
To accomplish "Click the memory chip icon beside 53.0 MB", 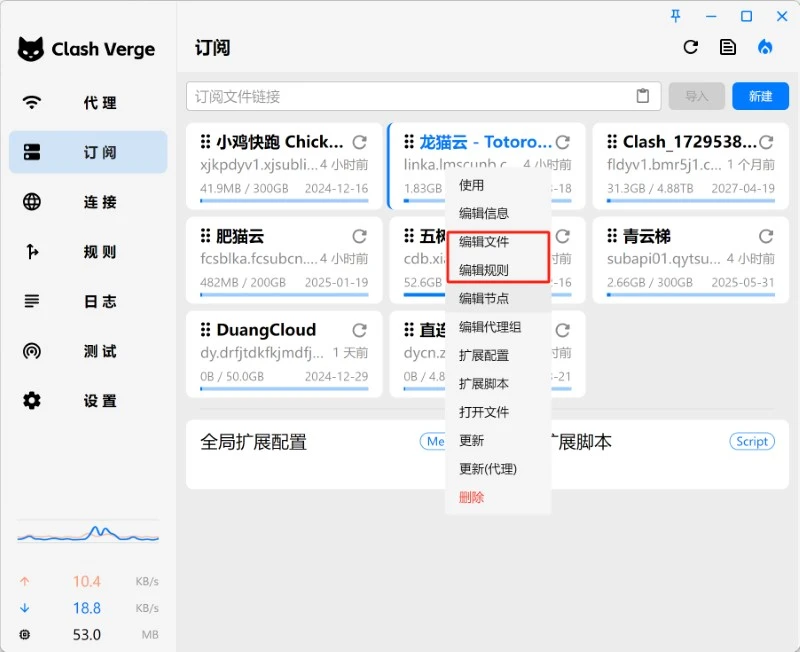I will click(24, 635).
